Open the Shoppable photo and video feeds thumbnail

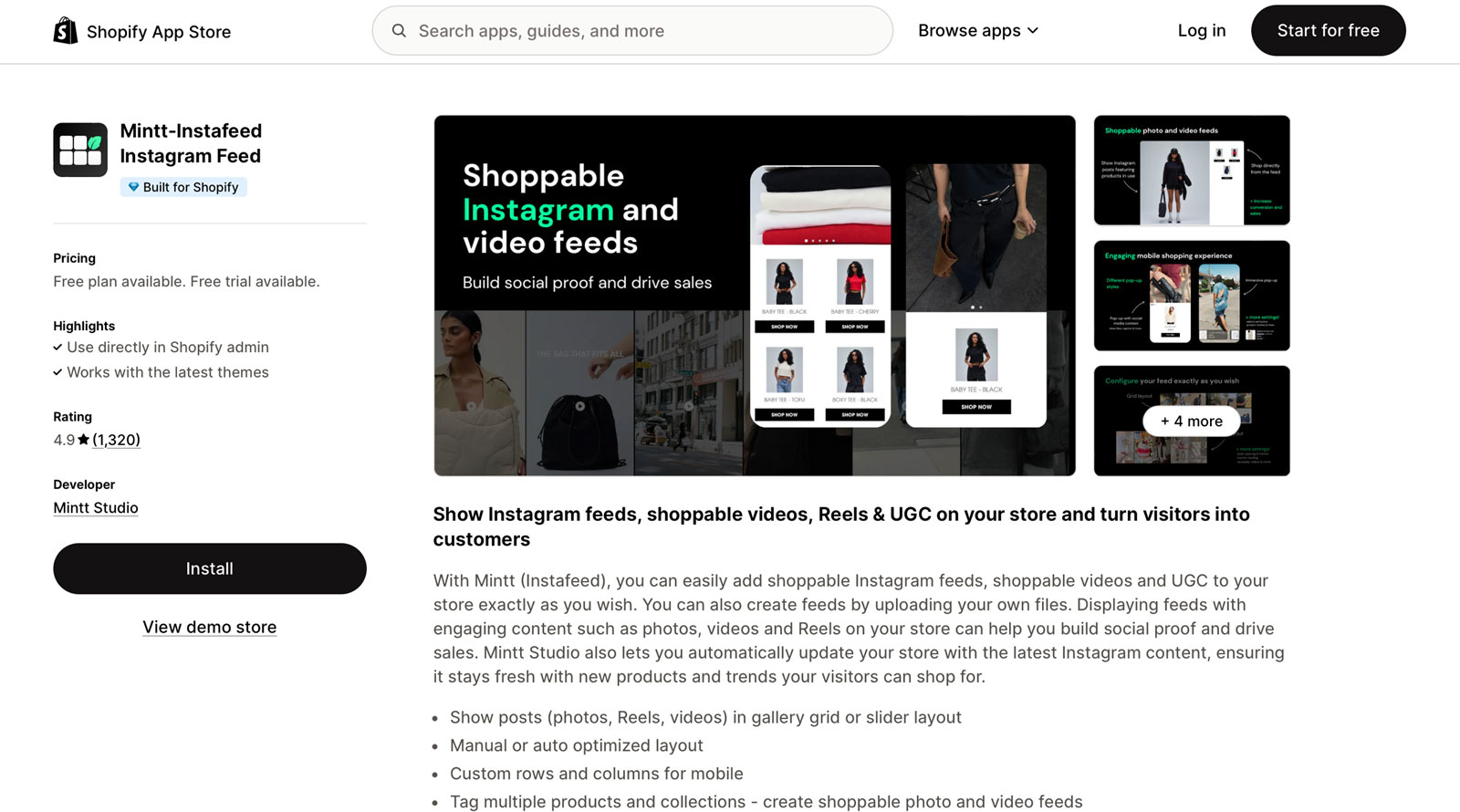[x=1192, y=171]
